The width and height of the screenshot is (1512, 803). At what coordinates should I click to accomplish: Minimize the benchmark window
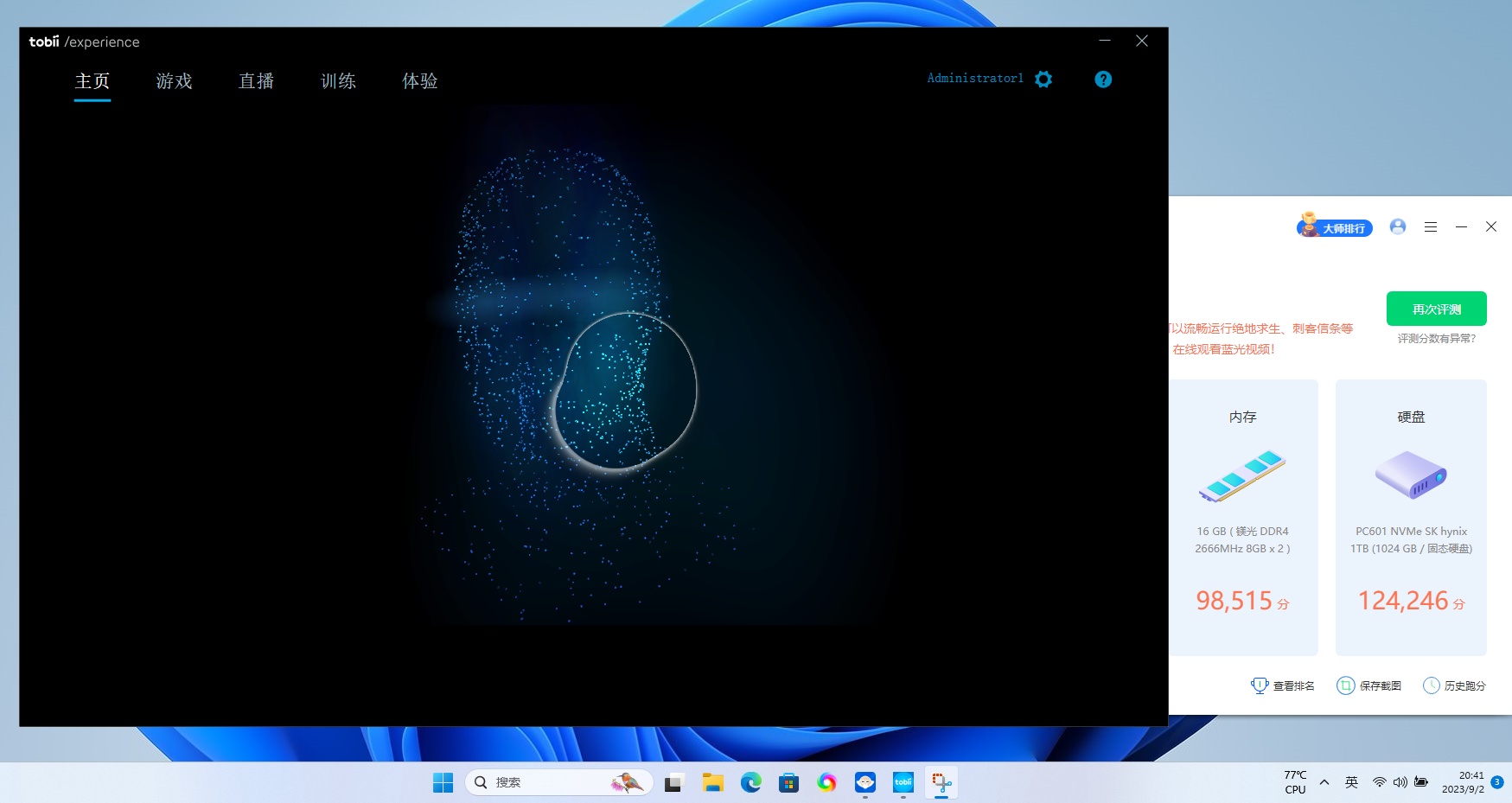click(x=1461, y=226)
